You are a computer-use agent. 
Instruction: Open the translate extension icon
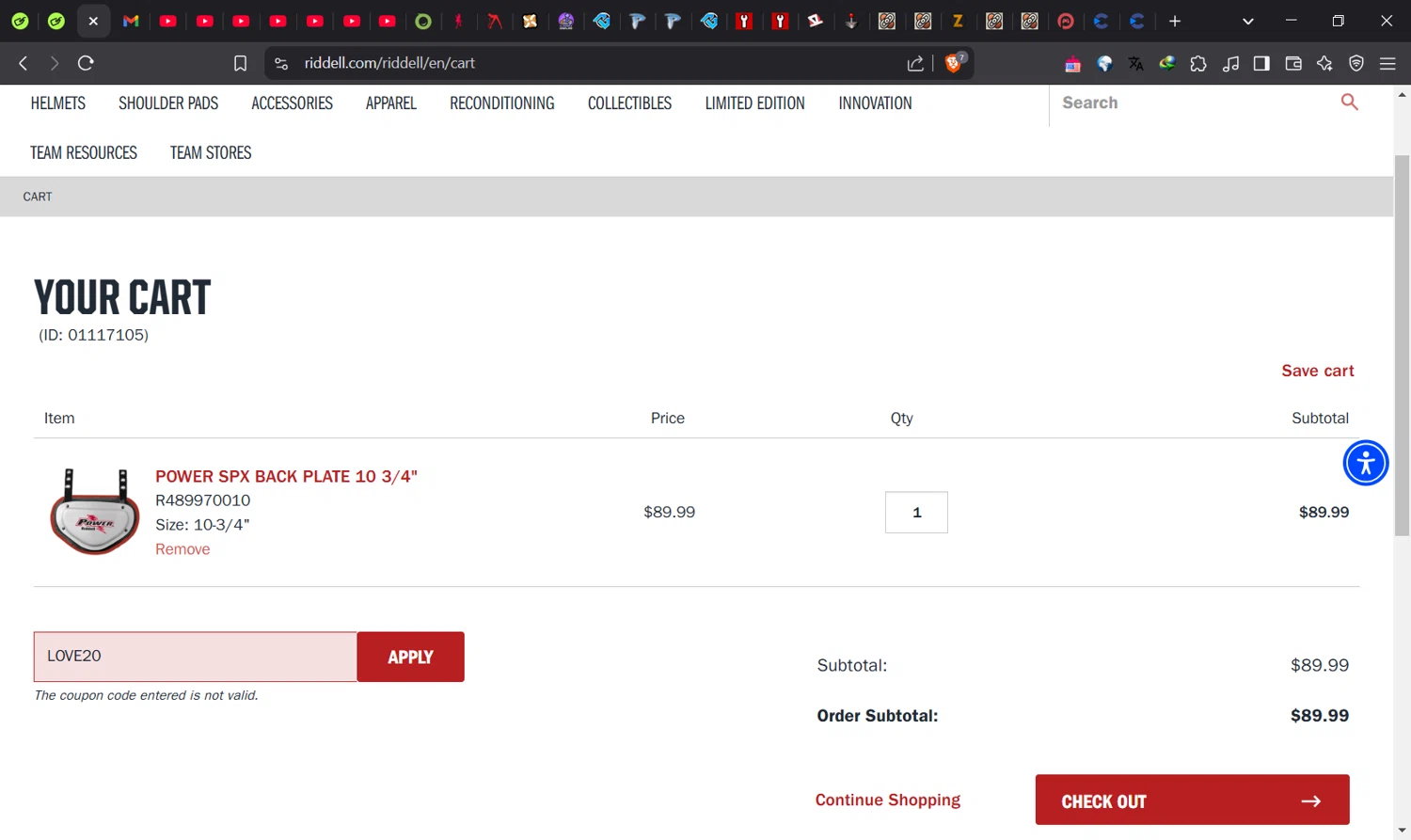click(1136, 63)
